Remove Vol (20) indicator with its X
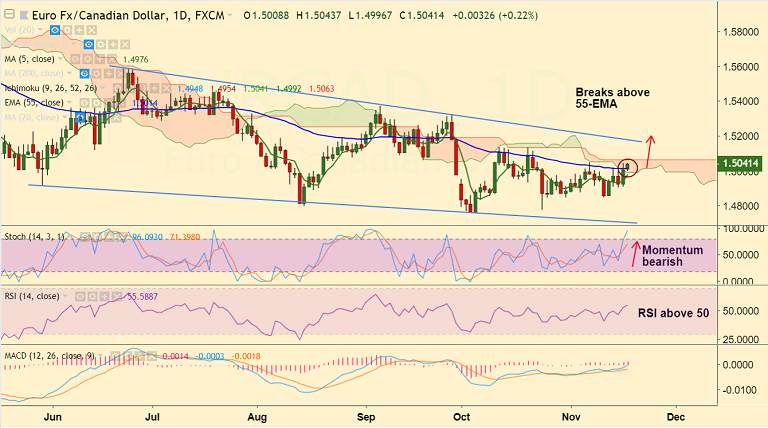 92,30
